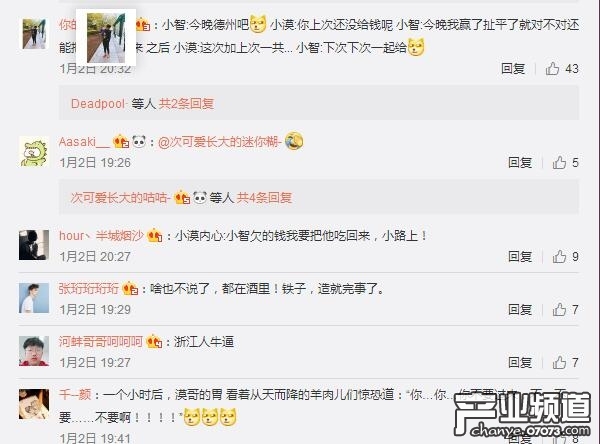
Task: Like 河蚌哥哥呵呵呵's comment about 浙江人牛逼
Action: [x=559, y=362]
